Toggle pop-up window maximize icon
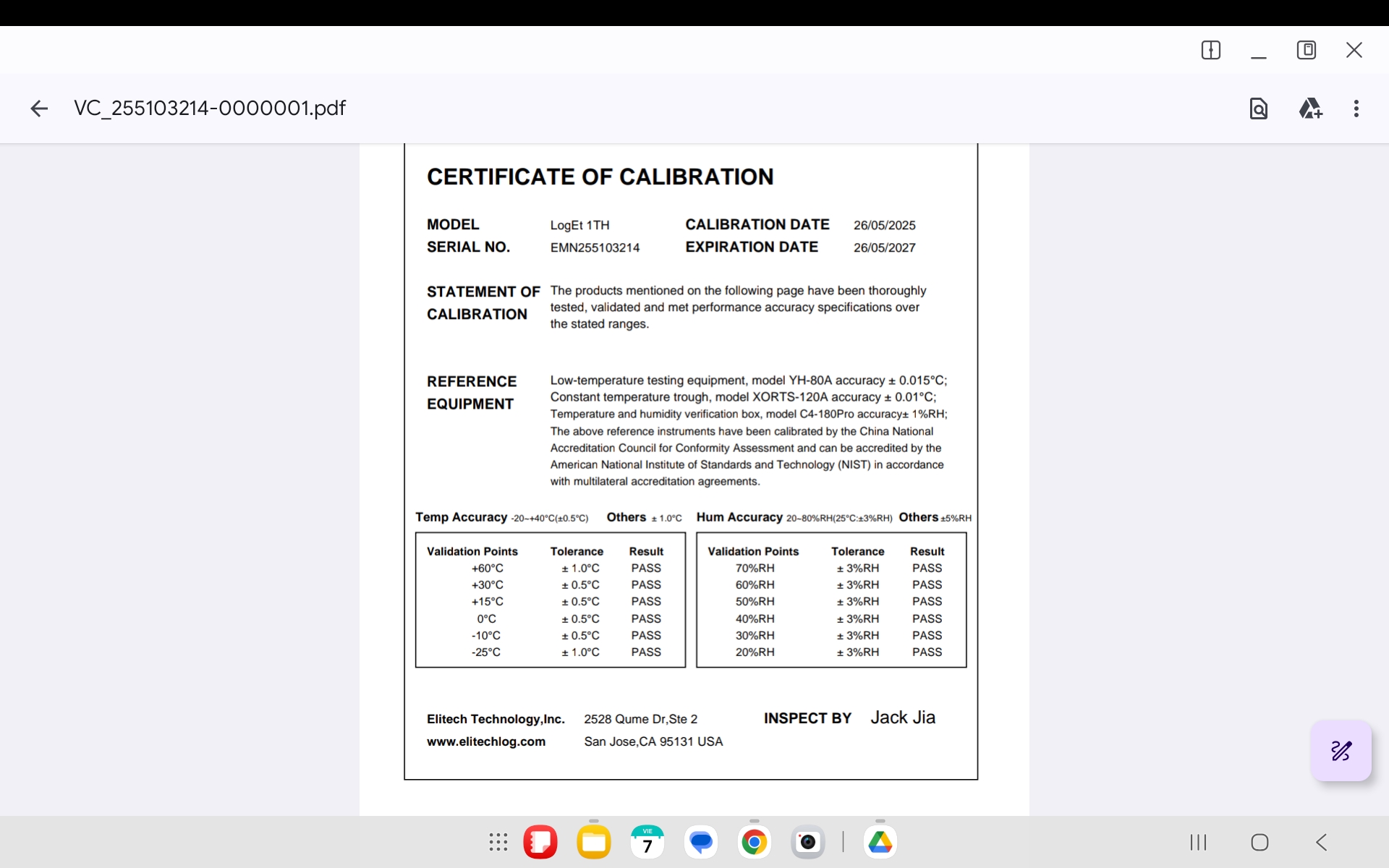Viewport: 1389px width, 868px height. coord(1307,50)
